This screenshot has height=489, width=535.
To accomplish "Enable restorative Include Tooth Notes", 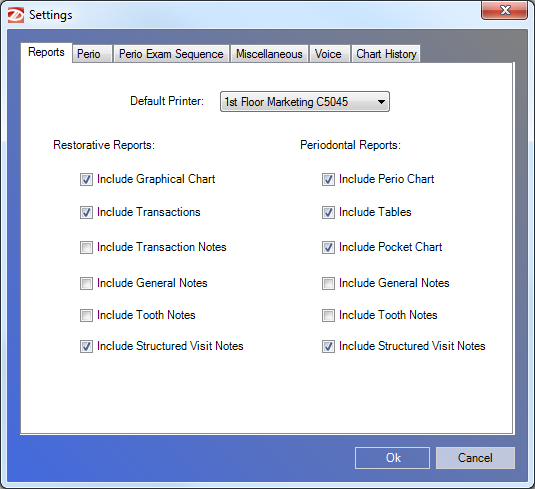I will click(86, 315).
